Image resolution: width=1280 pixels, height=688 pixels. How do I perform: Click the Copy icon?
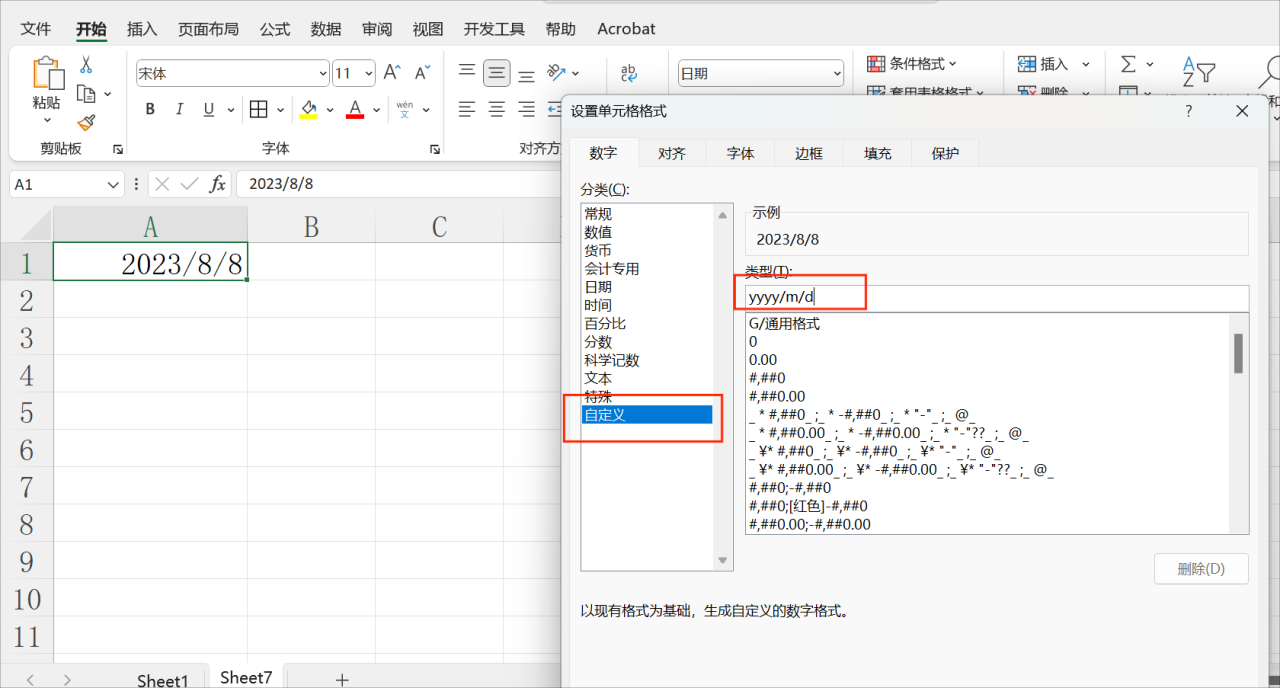pos(86,94)
